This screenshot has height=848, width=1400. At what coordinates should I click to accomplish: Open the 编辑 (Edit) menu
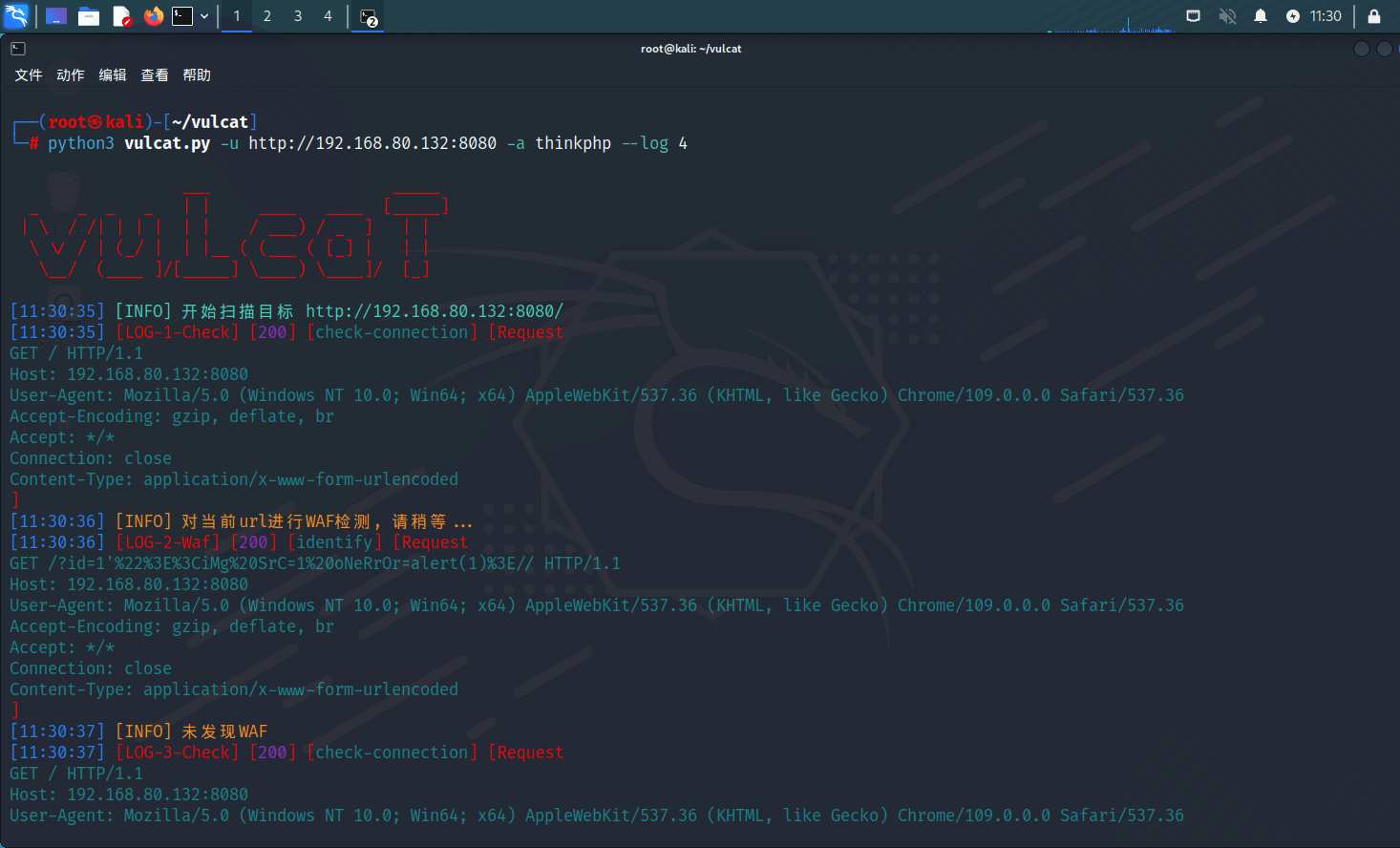coord(113,75)
